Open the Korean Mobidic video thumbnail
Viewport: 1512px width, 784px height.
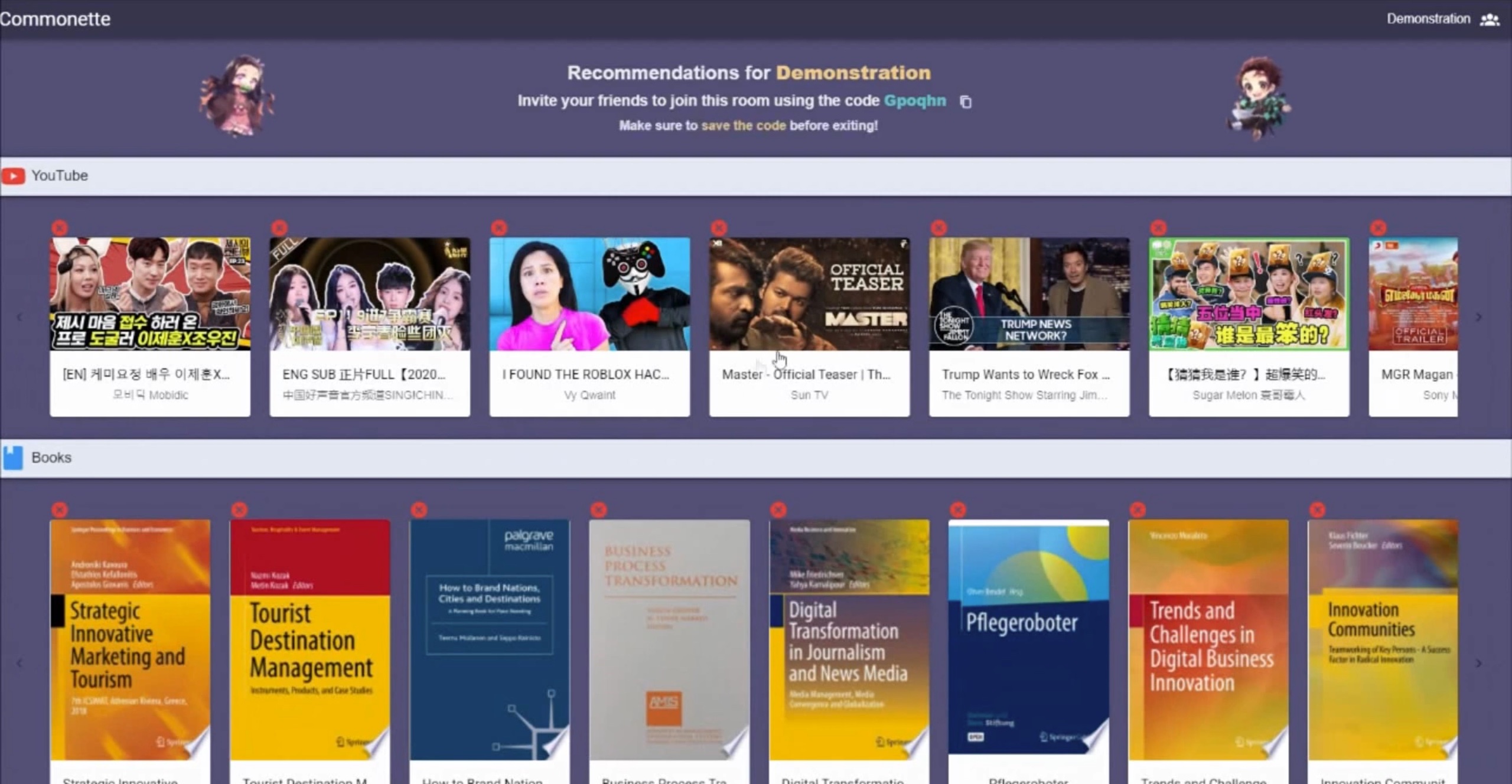pos(150,294)
